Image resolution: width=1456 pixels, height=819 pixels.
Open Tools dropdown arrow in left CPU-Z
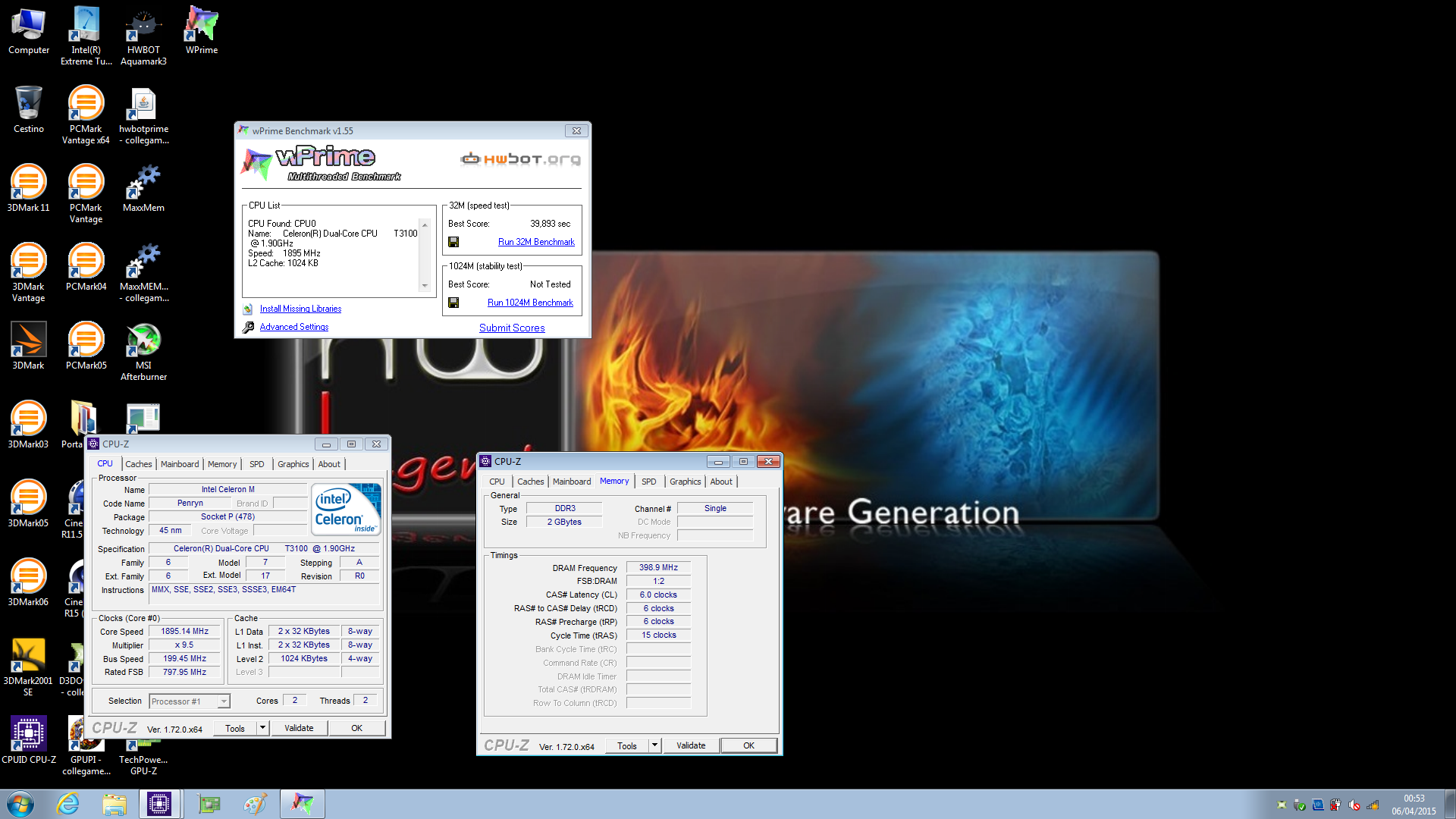click(x=262, y=728)
